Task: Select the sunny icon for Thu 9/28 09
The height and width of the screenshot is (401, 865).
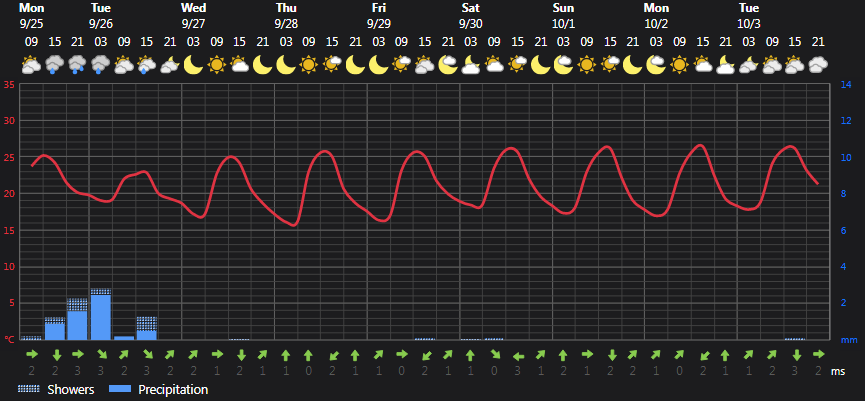Action: pyautogui.click(x=309, y=65)
